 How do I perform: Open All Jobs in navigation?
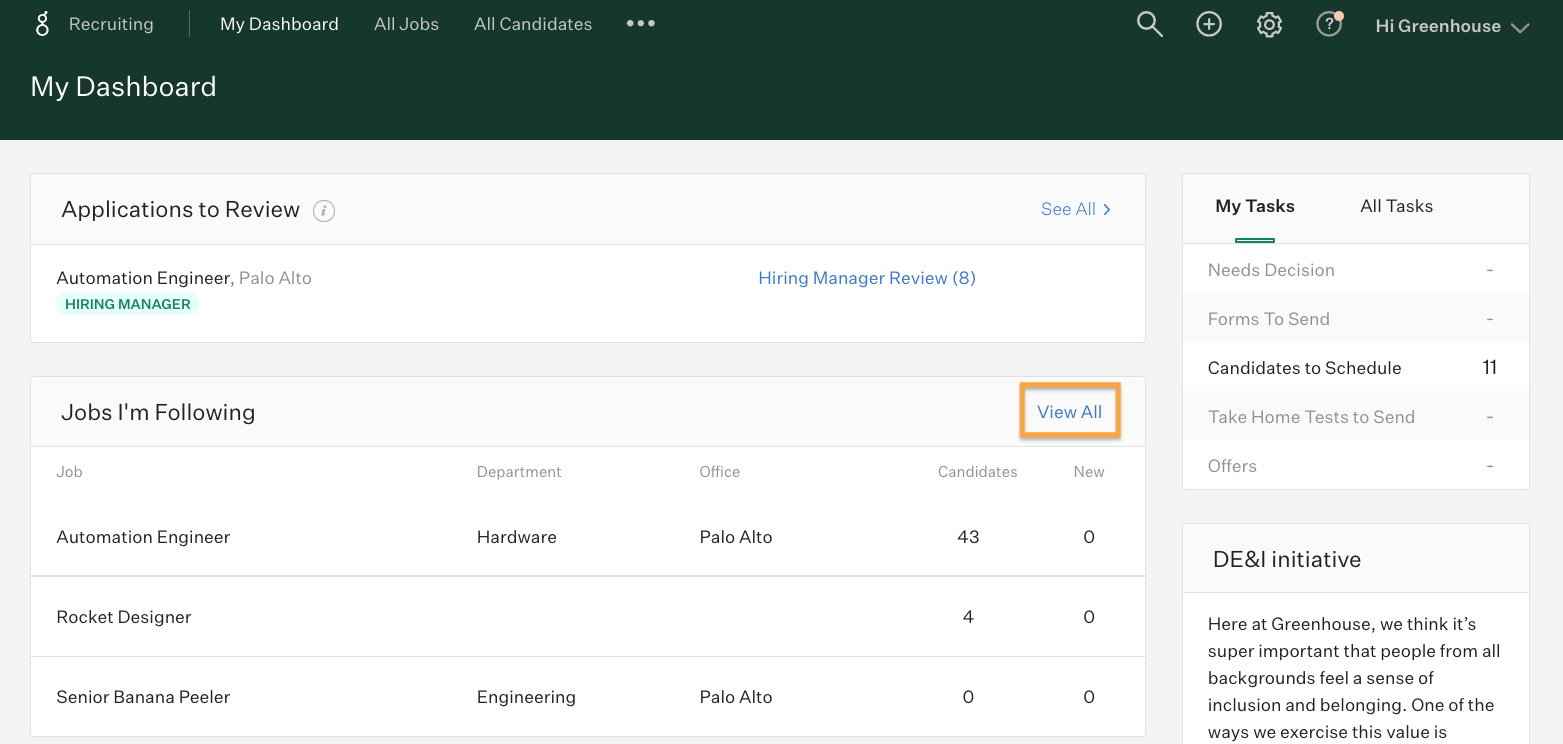[x=406, y=24]
